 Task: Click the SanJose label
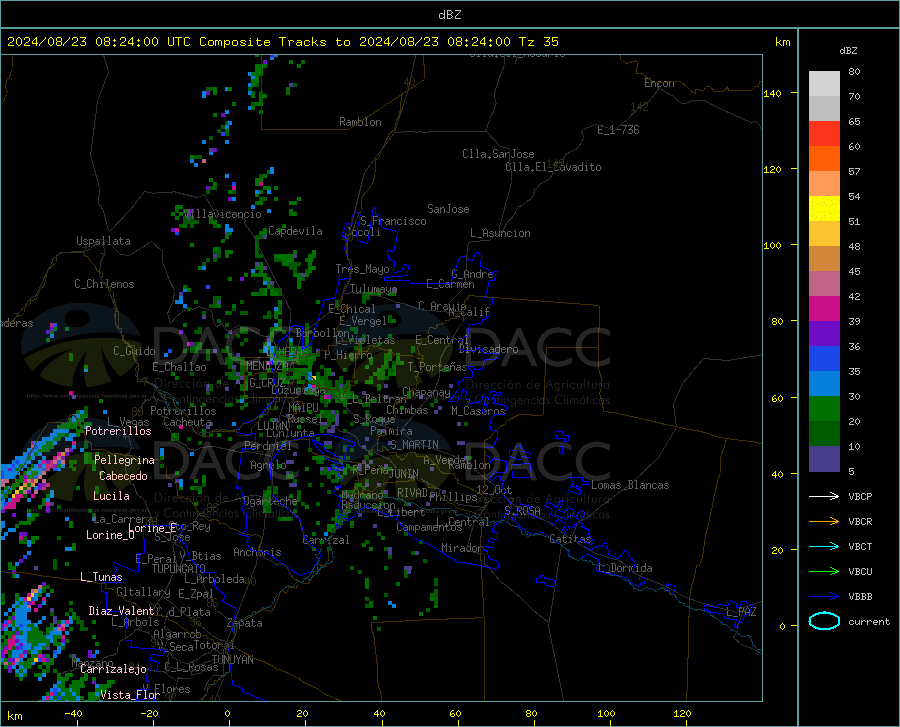tap(448, 209)
